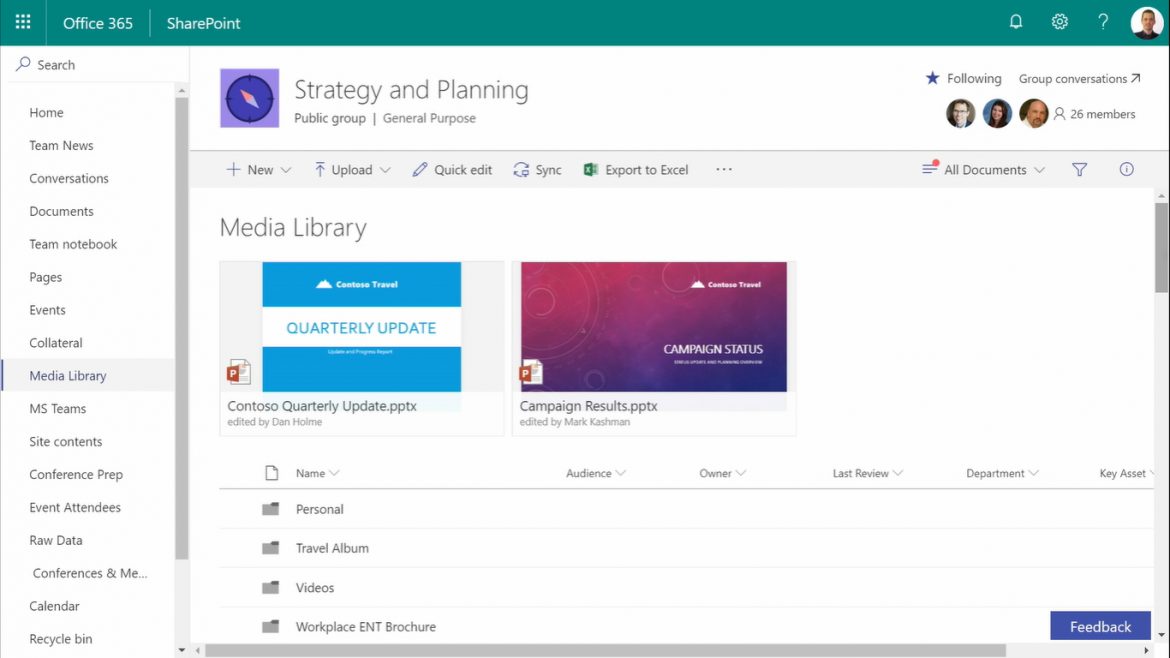This screenshot has width=1170, height=658.
Task: Click the PowerPoint icon on Contoso Quarterly Update
Action: (x=239, y=371)
